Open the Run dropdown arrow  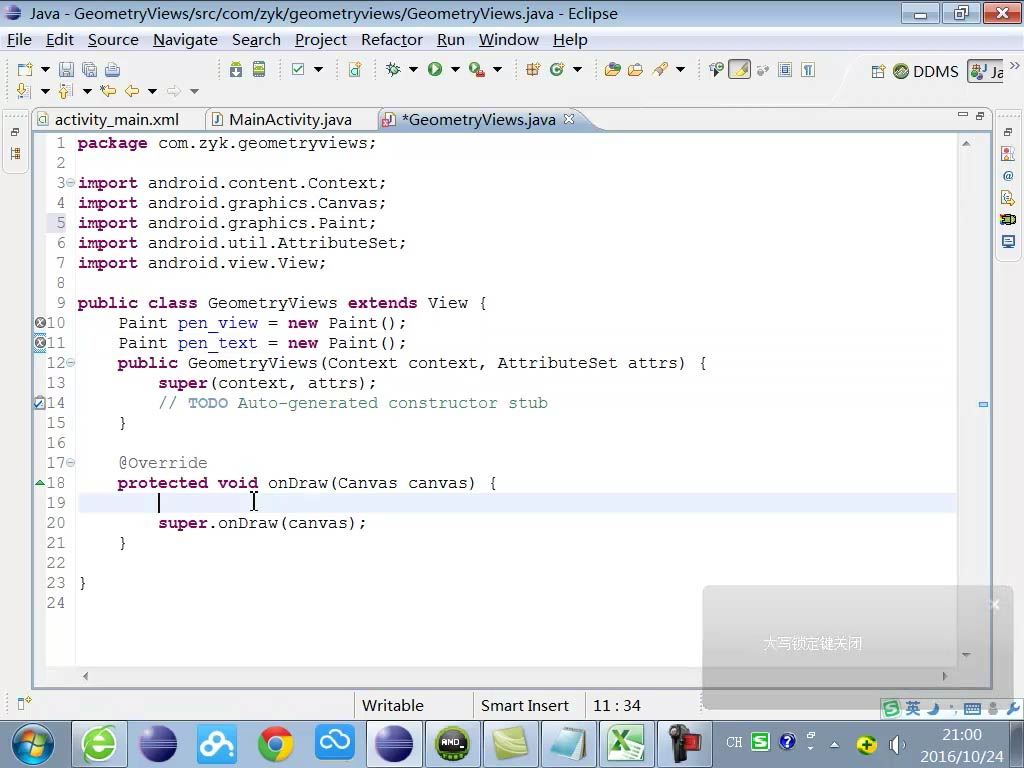point(455,69)
